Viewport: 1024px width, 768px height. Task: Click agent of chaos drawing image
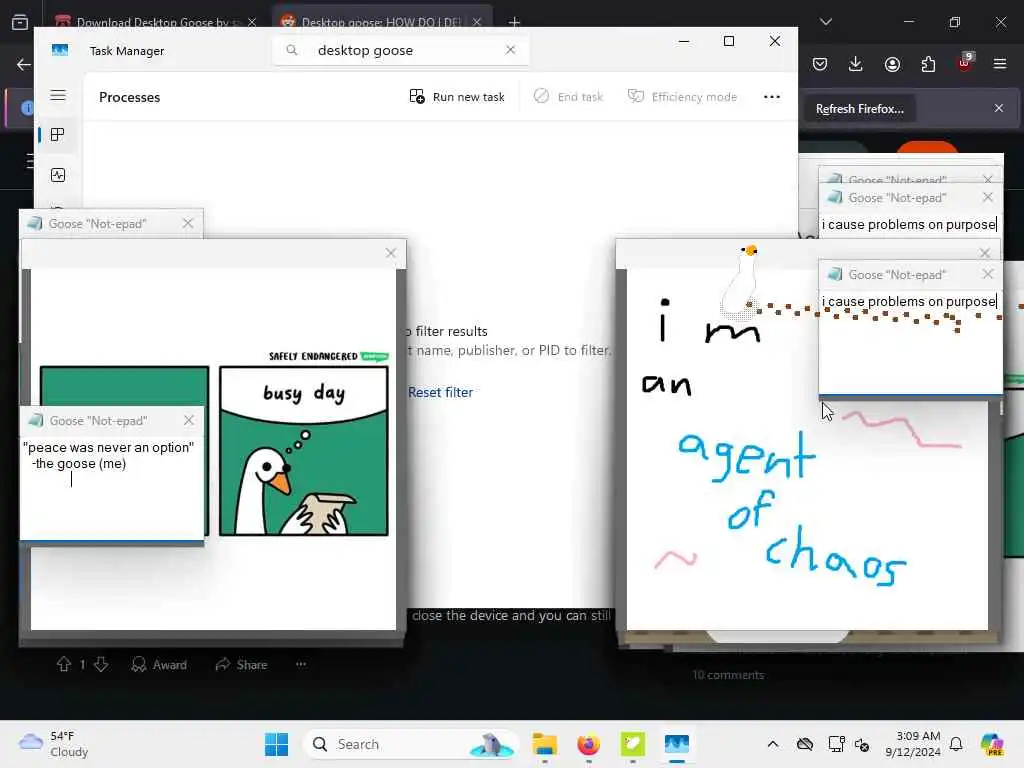807,451
